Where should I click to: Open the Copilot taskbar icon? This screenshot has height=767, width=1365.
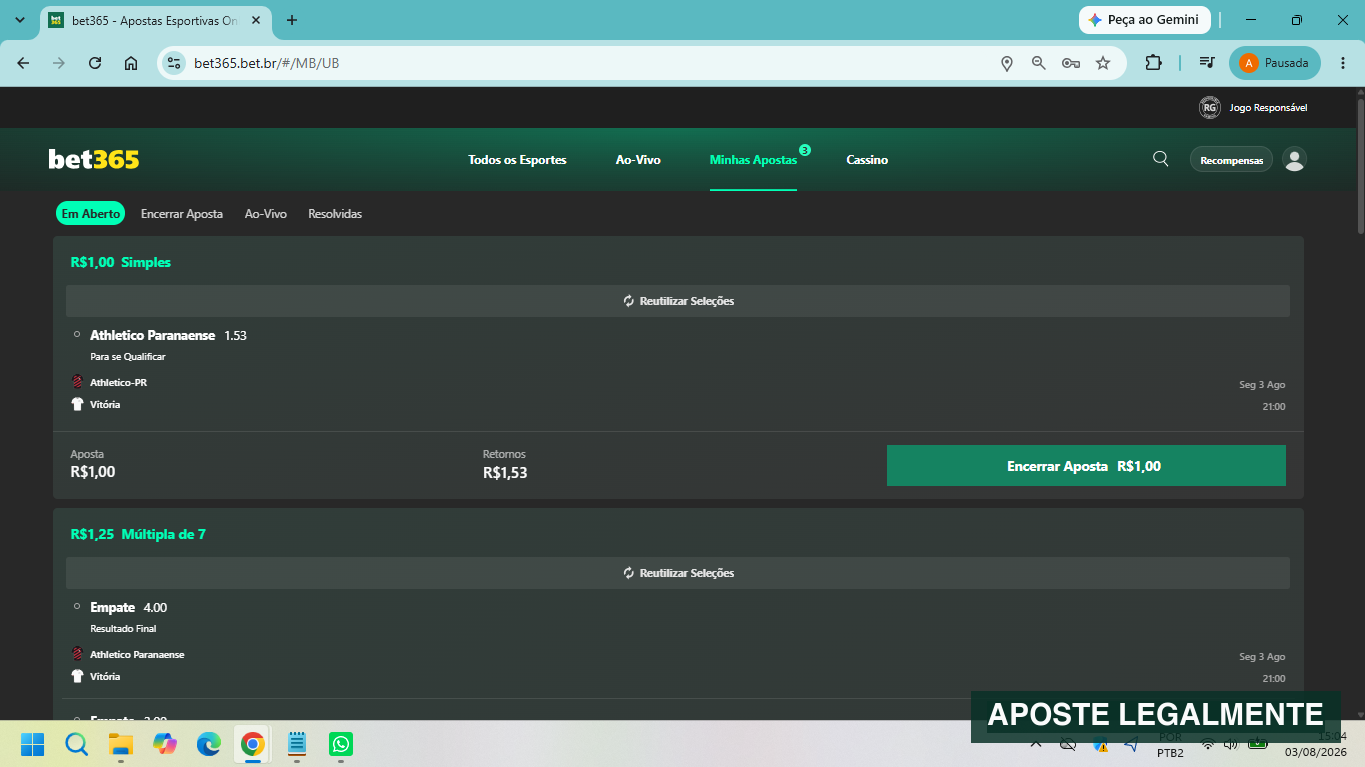[165, 744]
